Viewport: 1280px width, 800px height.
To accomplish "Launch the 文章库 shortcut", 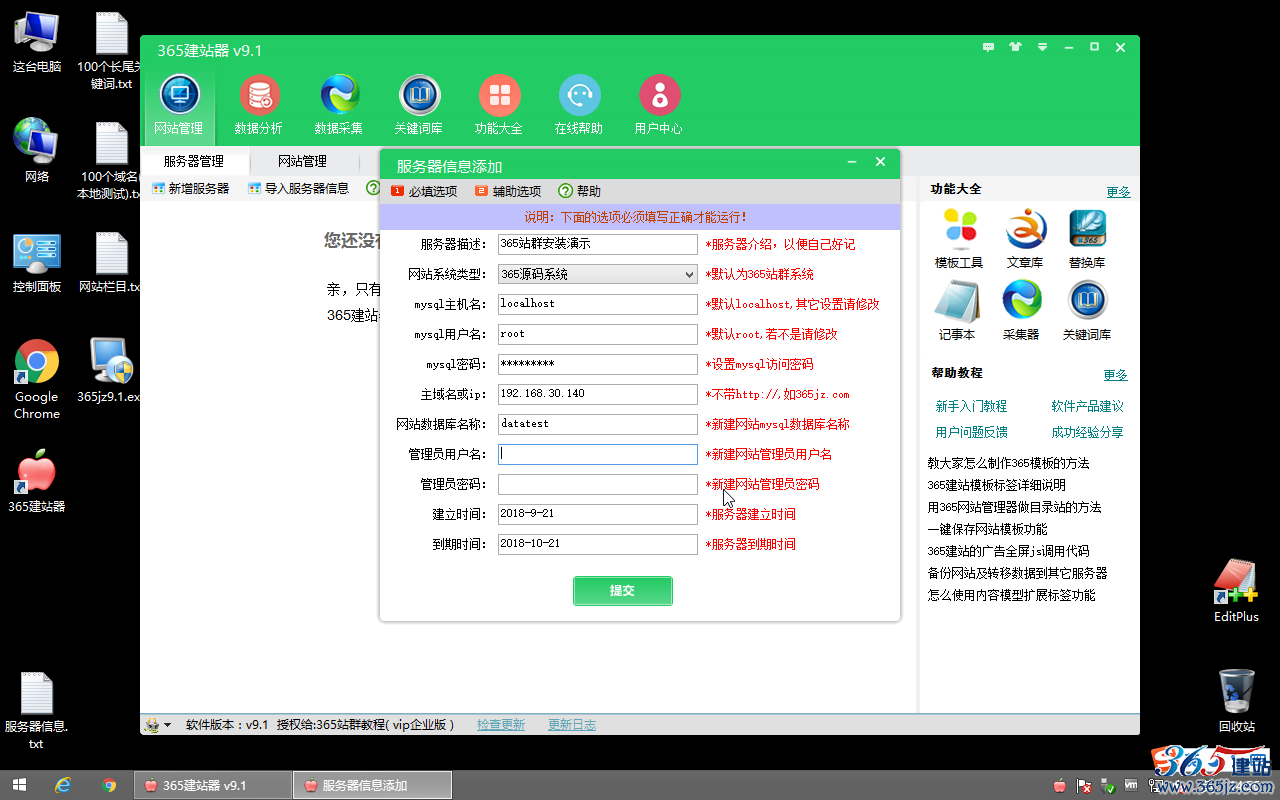I will [1024, 238].
